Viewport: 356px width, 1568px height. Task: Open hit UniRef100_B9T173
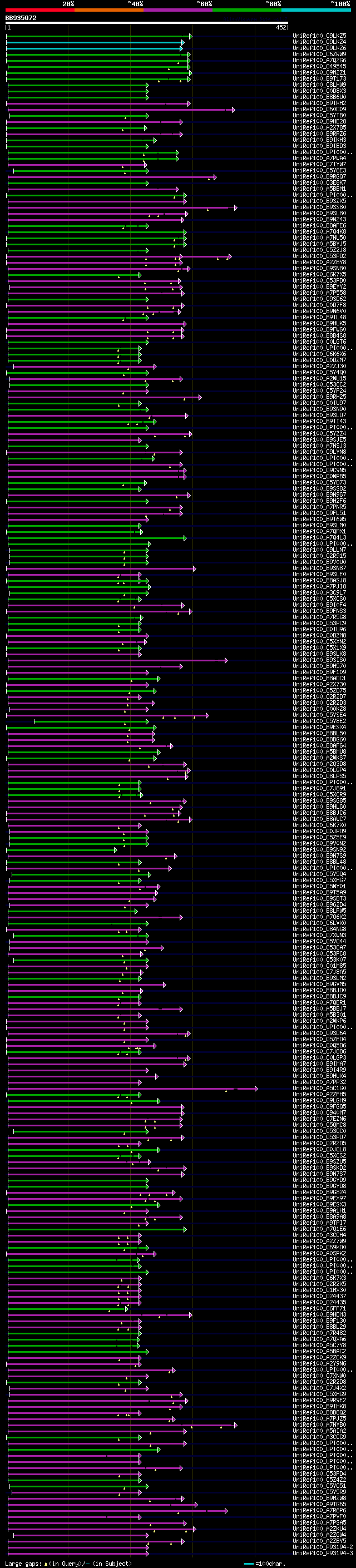click(319, 78)
